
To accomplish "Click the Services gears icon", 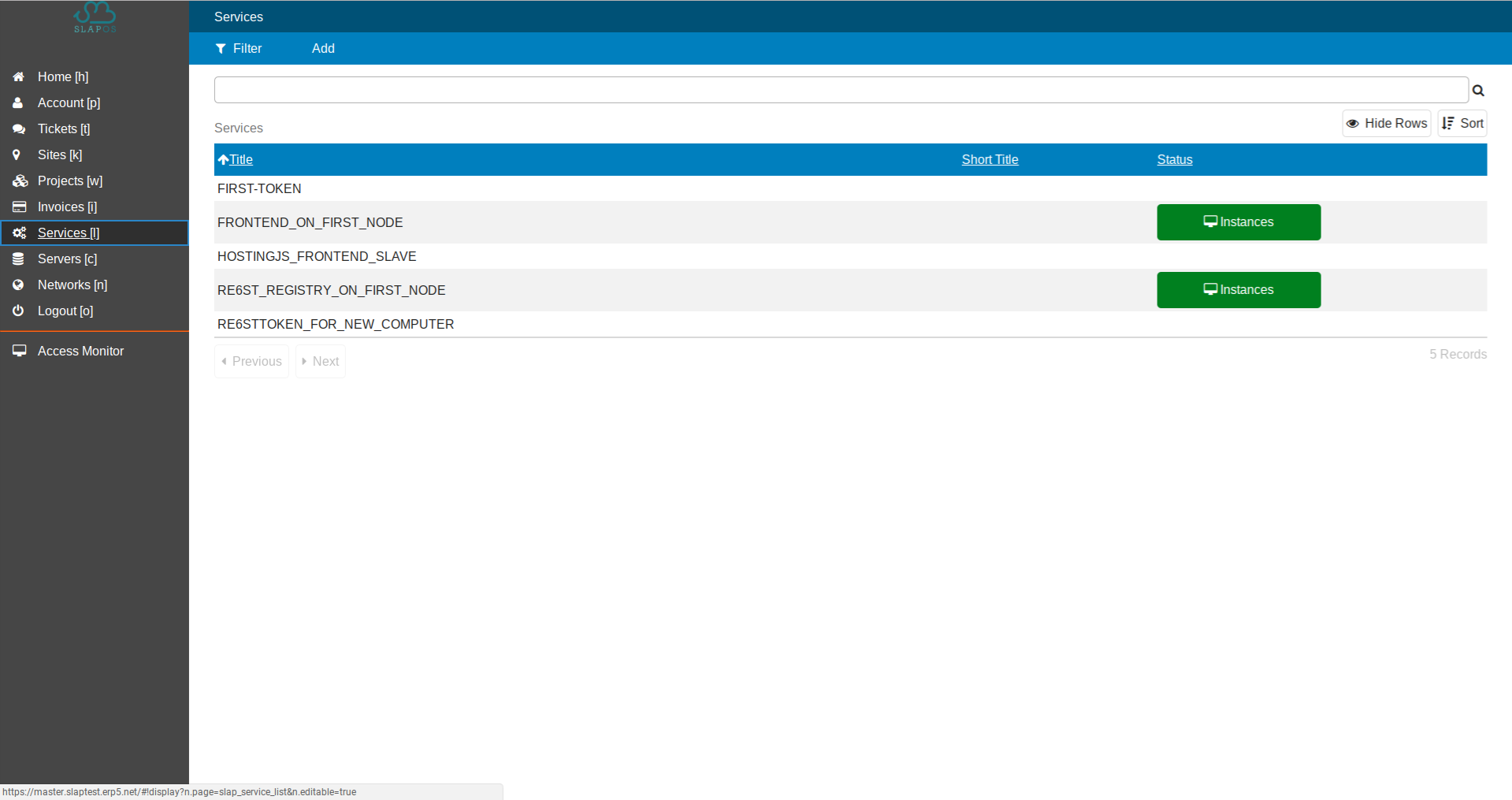I will [20, 233].
